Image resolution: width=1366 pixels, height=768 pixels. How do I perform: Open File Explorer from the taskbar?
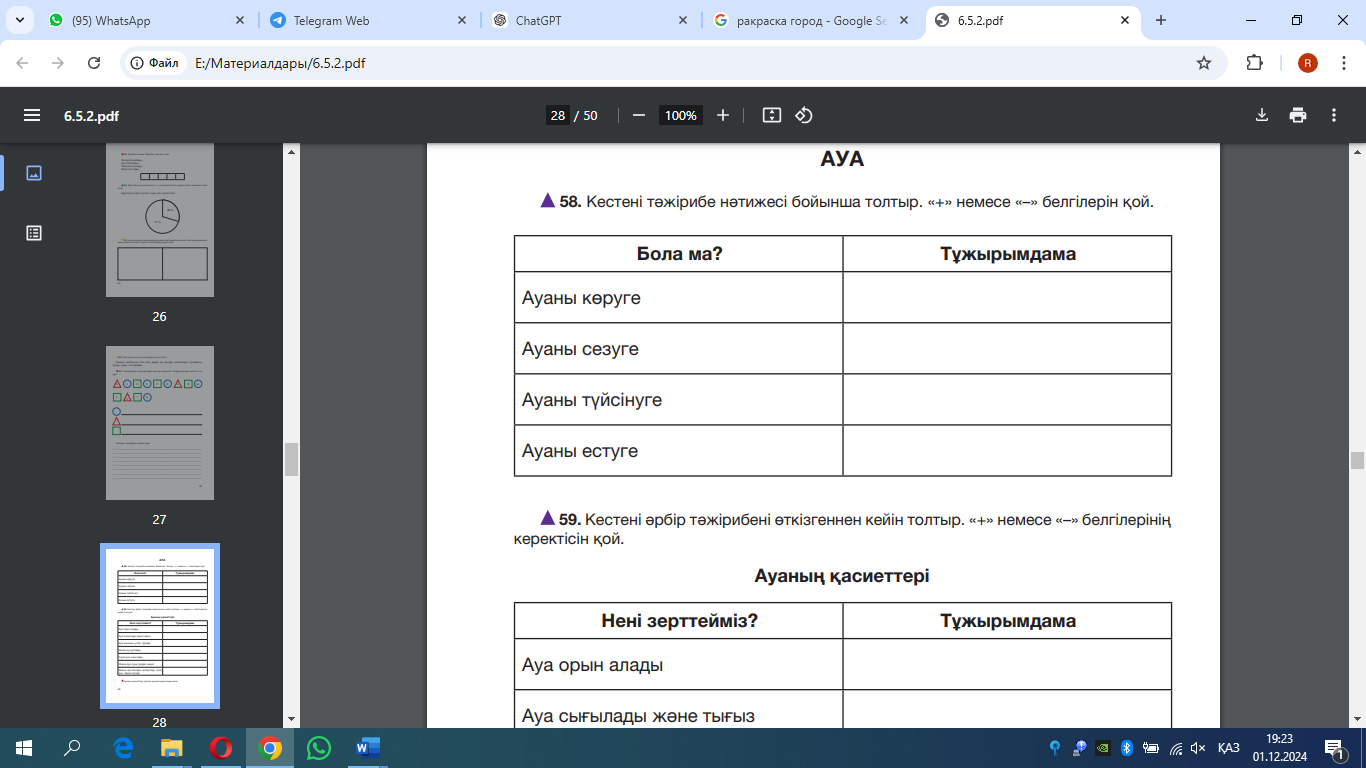coord(172,748)
